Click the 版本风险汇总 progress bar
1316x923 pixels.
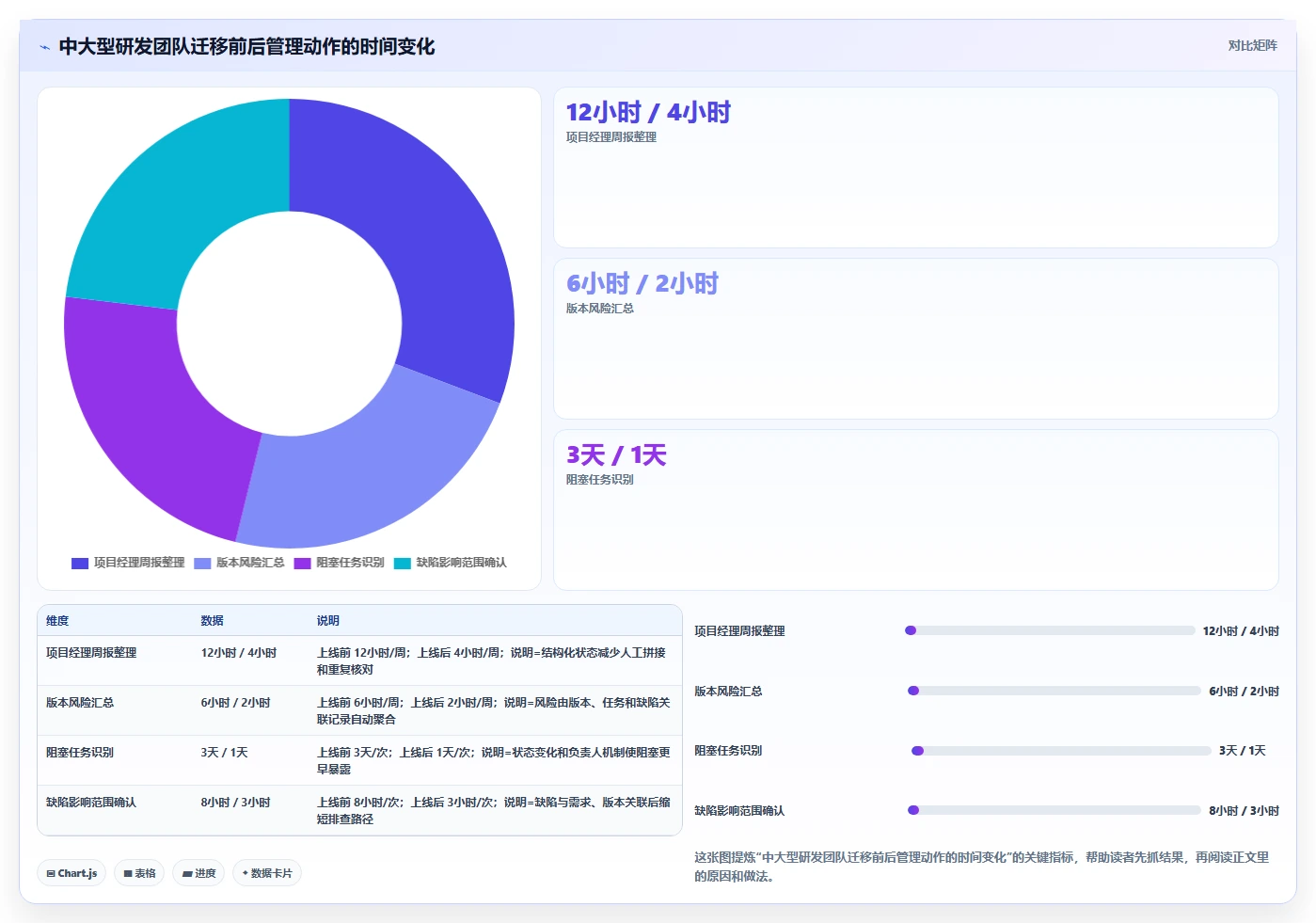1054,691
